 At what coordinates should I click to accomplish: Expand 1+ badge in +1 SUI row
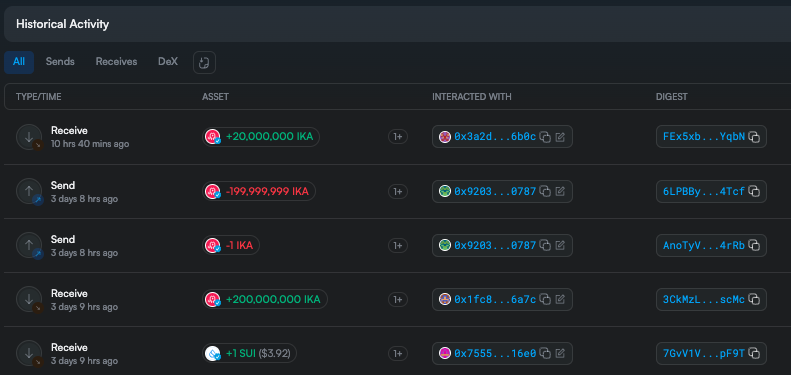(398, 353)
